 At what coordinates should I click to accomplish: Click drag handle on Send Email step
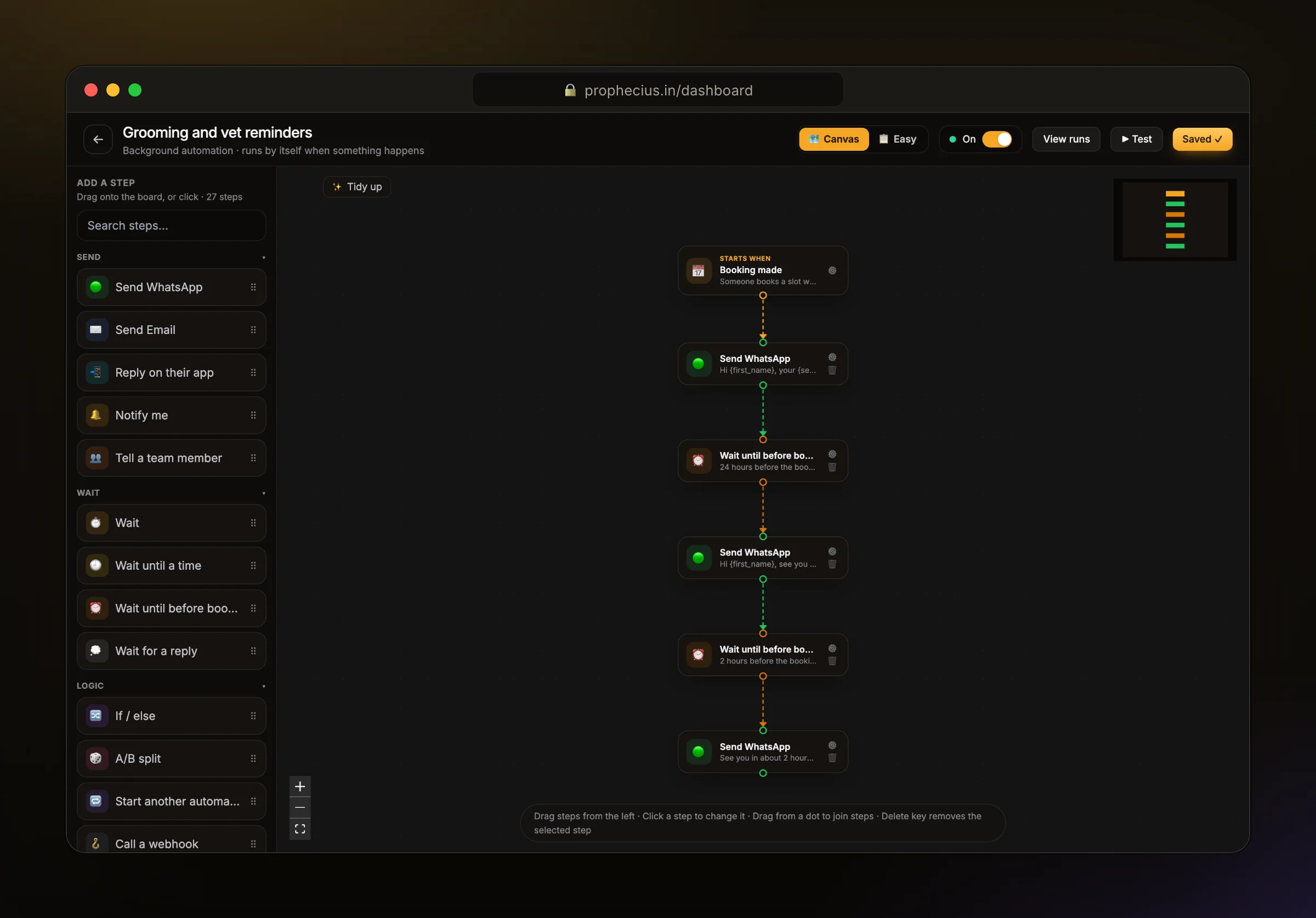click(x=253, y=330)
